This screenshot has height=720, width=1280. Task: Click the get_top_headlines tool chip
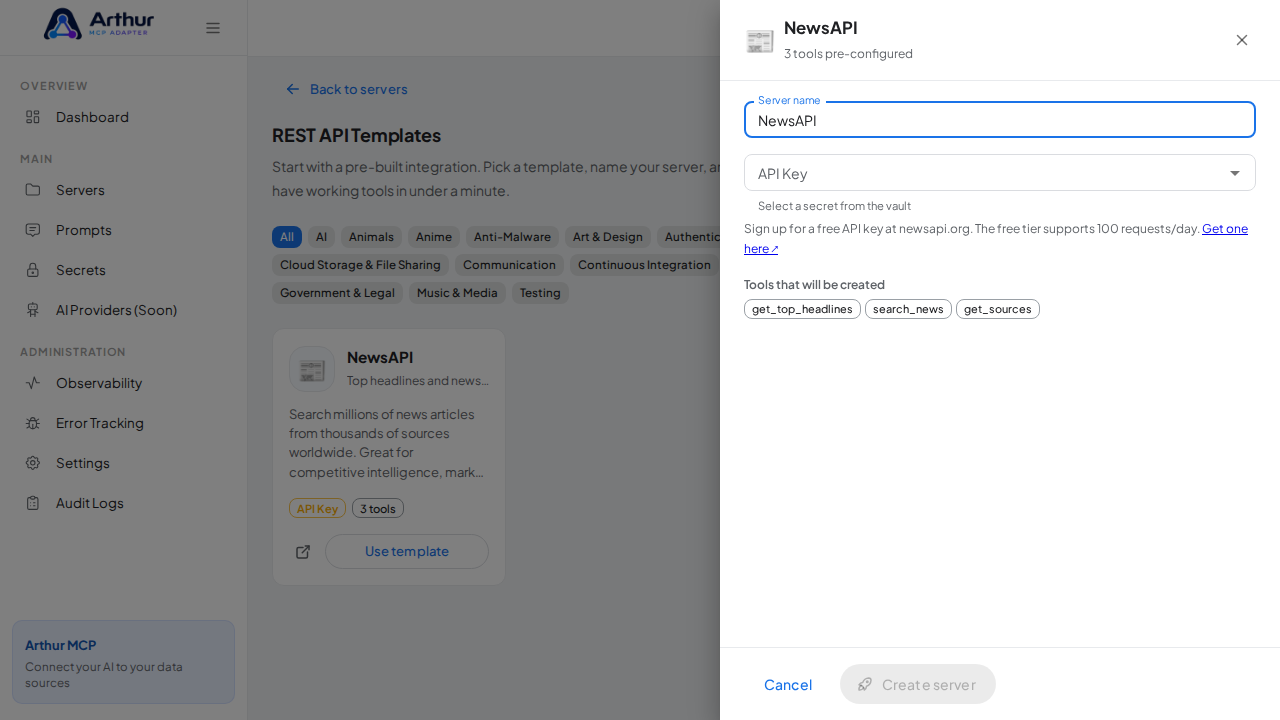click(802, 309)
